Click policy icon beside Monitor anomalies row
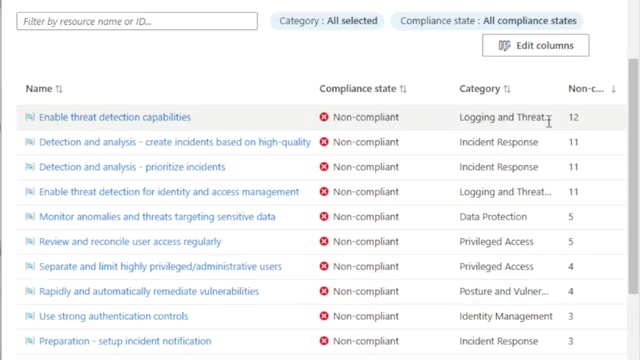The image size is (640, 360). (x=30, y=217)
